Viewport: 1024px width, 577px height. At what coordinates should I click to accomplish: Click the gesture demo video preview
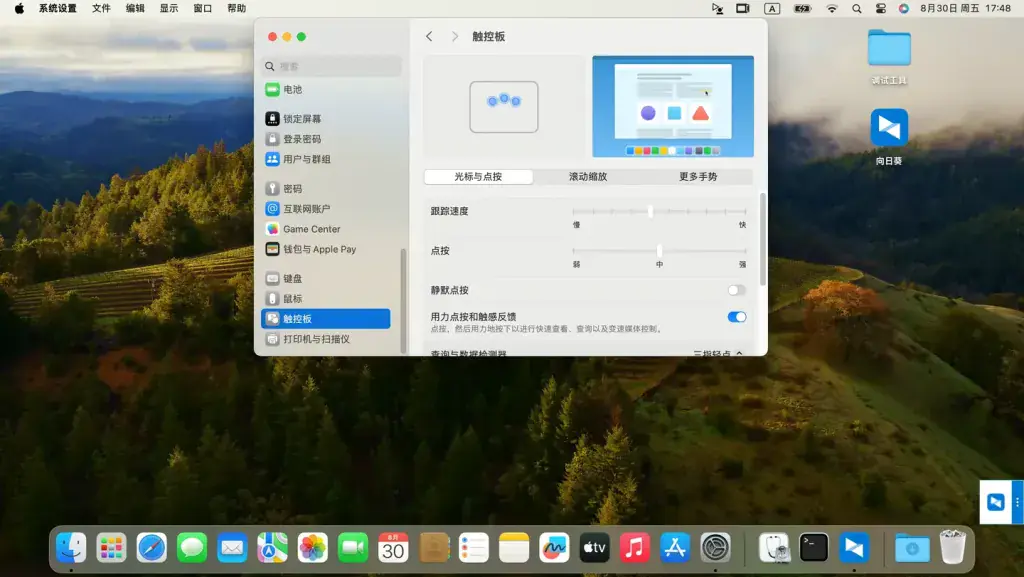tap(673, 106)
